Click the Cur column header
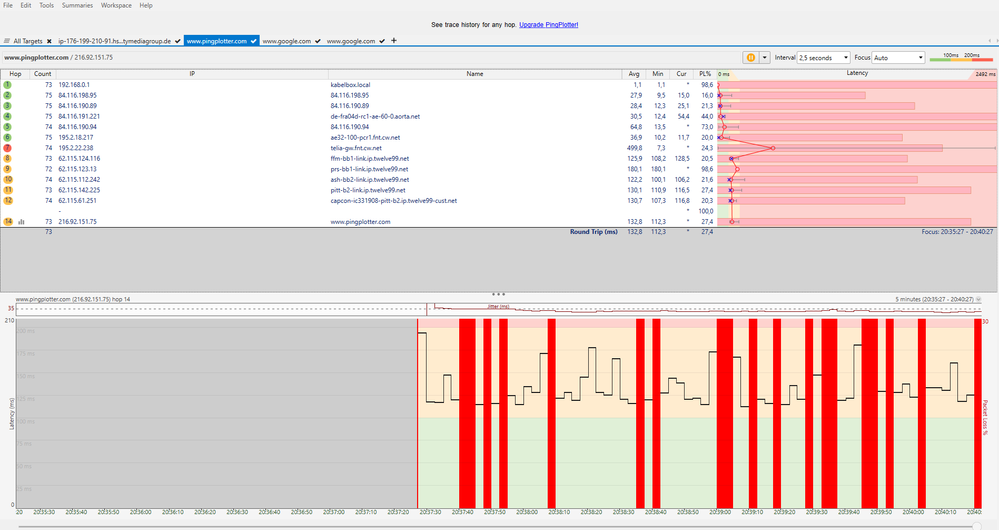Image resolution: width=999 pixels, height=530 pixels. pyautogui.click(x=681, y=74)
